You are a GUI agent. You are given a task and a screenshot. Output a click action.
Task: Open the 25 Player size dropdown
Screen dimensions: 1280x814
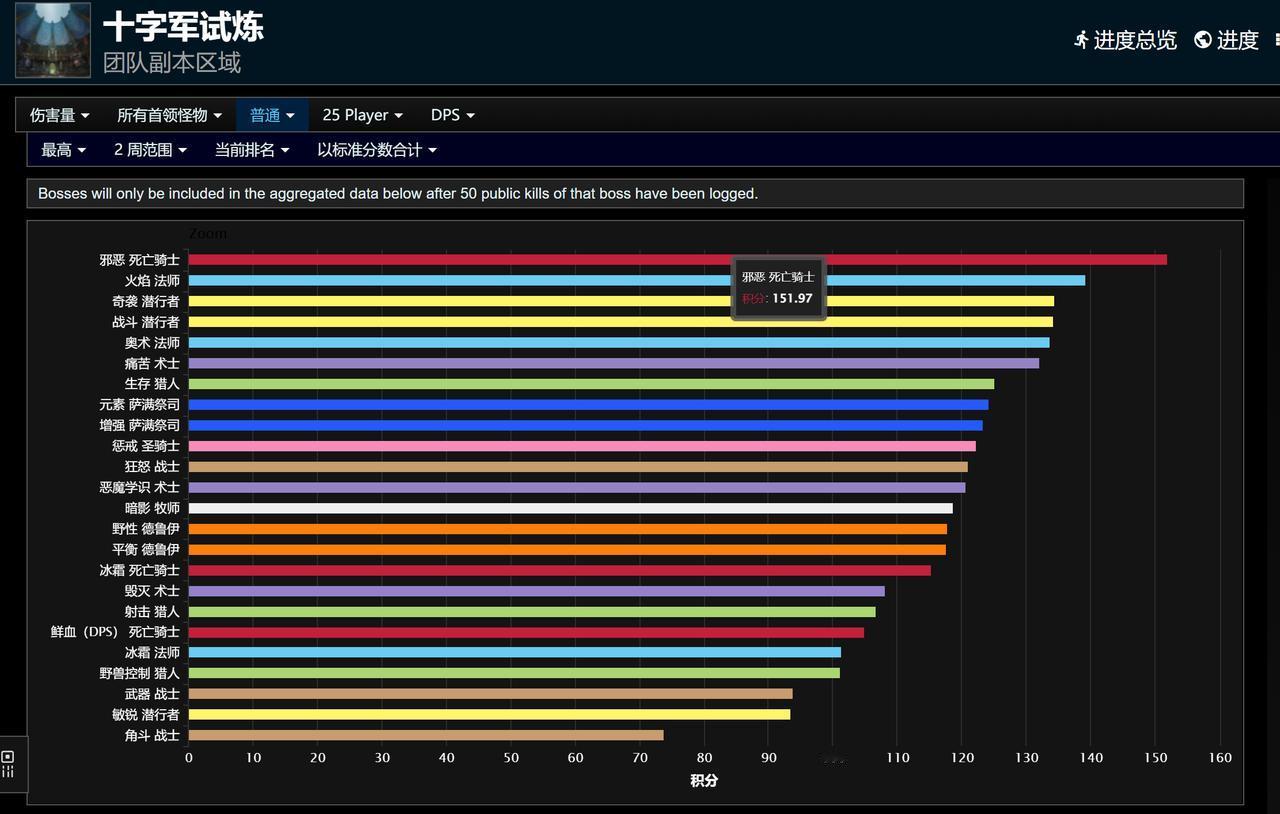point(362,115)
